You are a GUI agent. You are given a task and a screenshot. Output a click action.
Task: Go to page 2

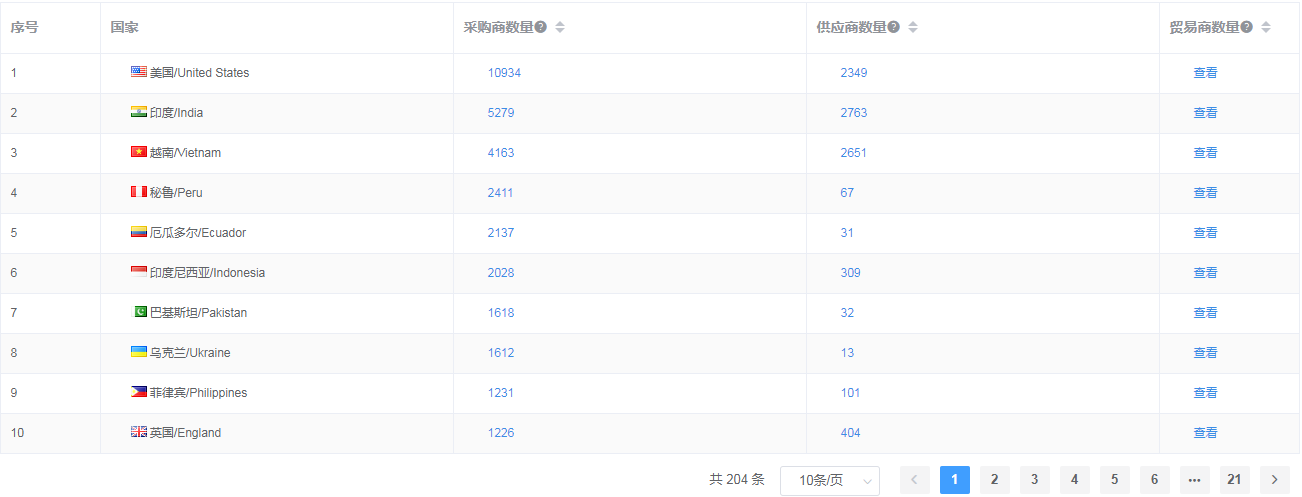(995, 480)
